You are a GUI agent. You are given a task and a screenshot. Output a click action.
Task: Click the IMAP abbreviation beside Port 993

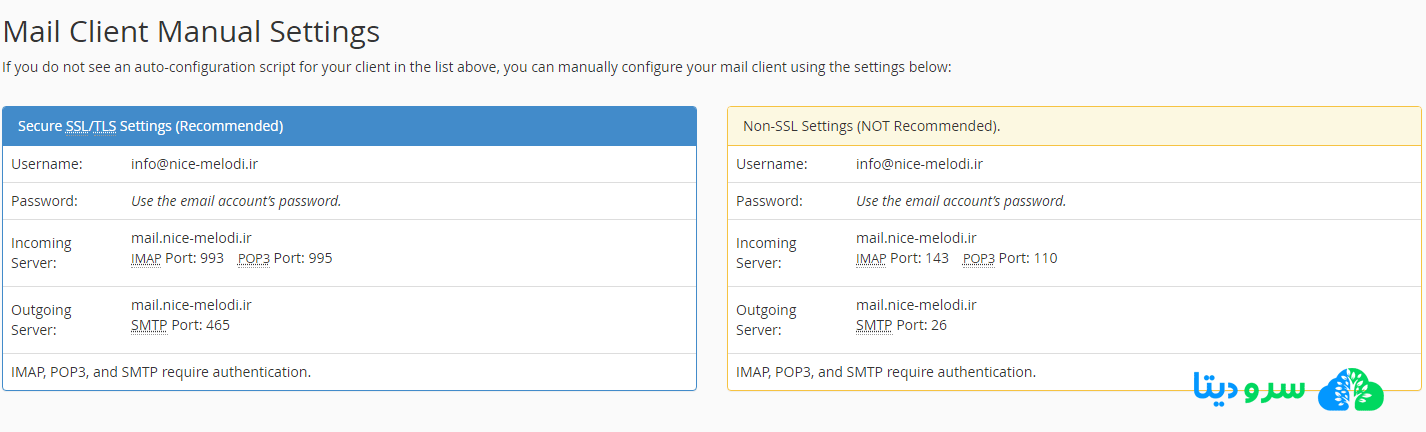tap(146, 258)
